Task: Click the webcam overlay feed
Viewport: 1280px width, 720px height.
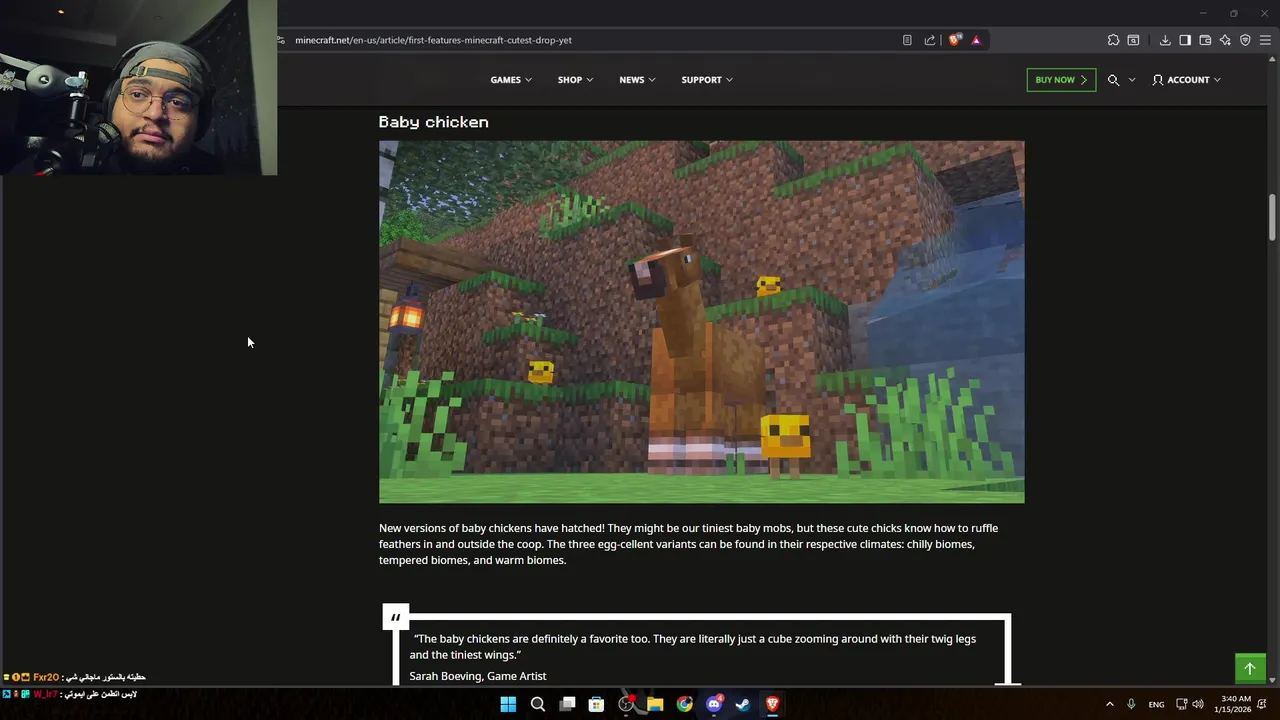Action: pyautogui.click(x=138, y=88)
